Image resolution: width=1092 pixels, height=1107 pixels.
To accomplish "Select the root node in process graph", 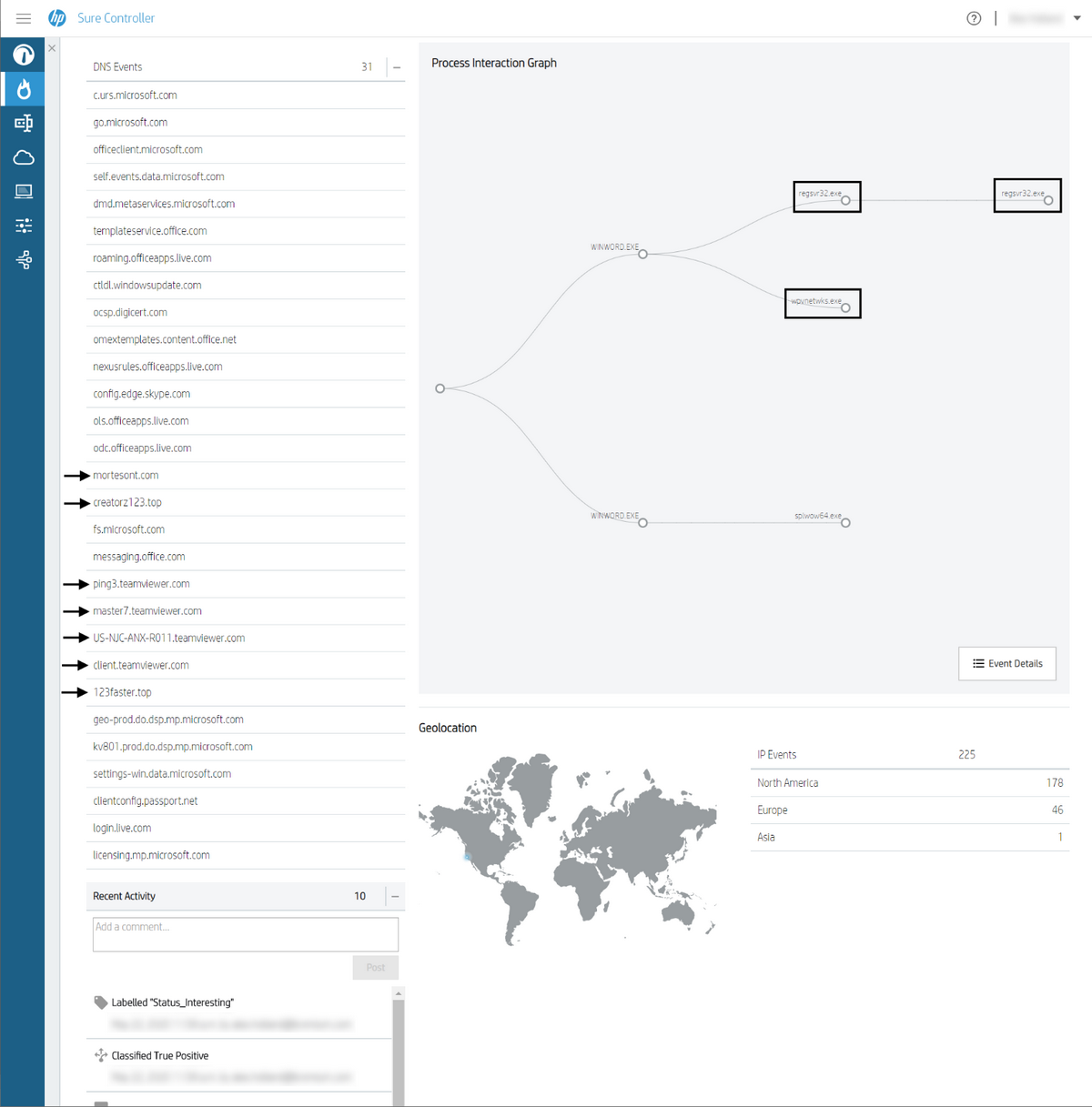I will pos(440,388).
